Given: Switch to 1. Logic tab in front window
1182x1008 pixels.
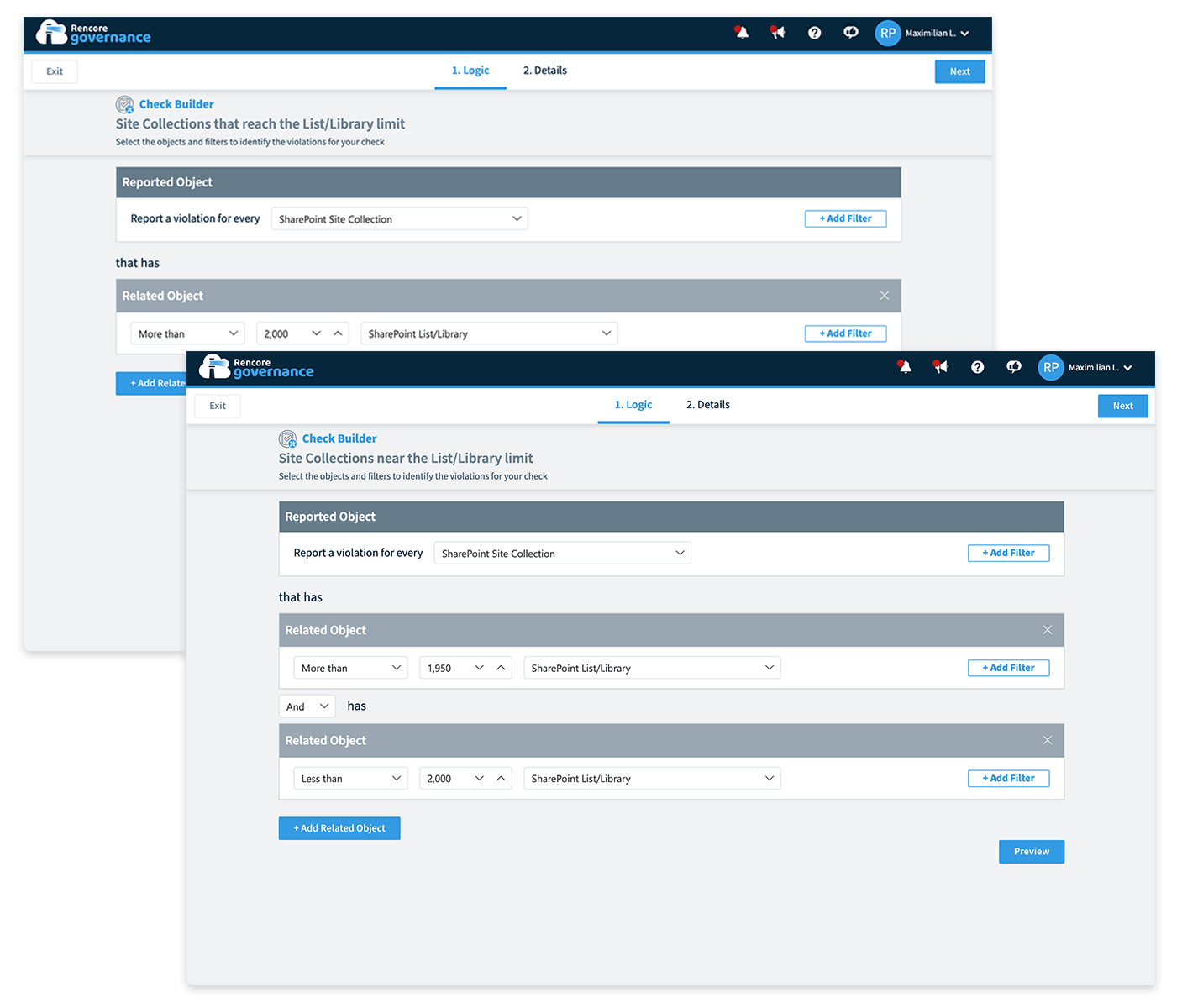Looking at the screenshot, I should tap(633, 405).
